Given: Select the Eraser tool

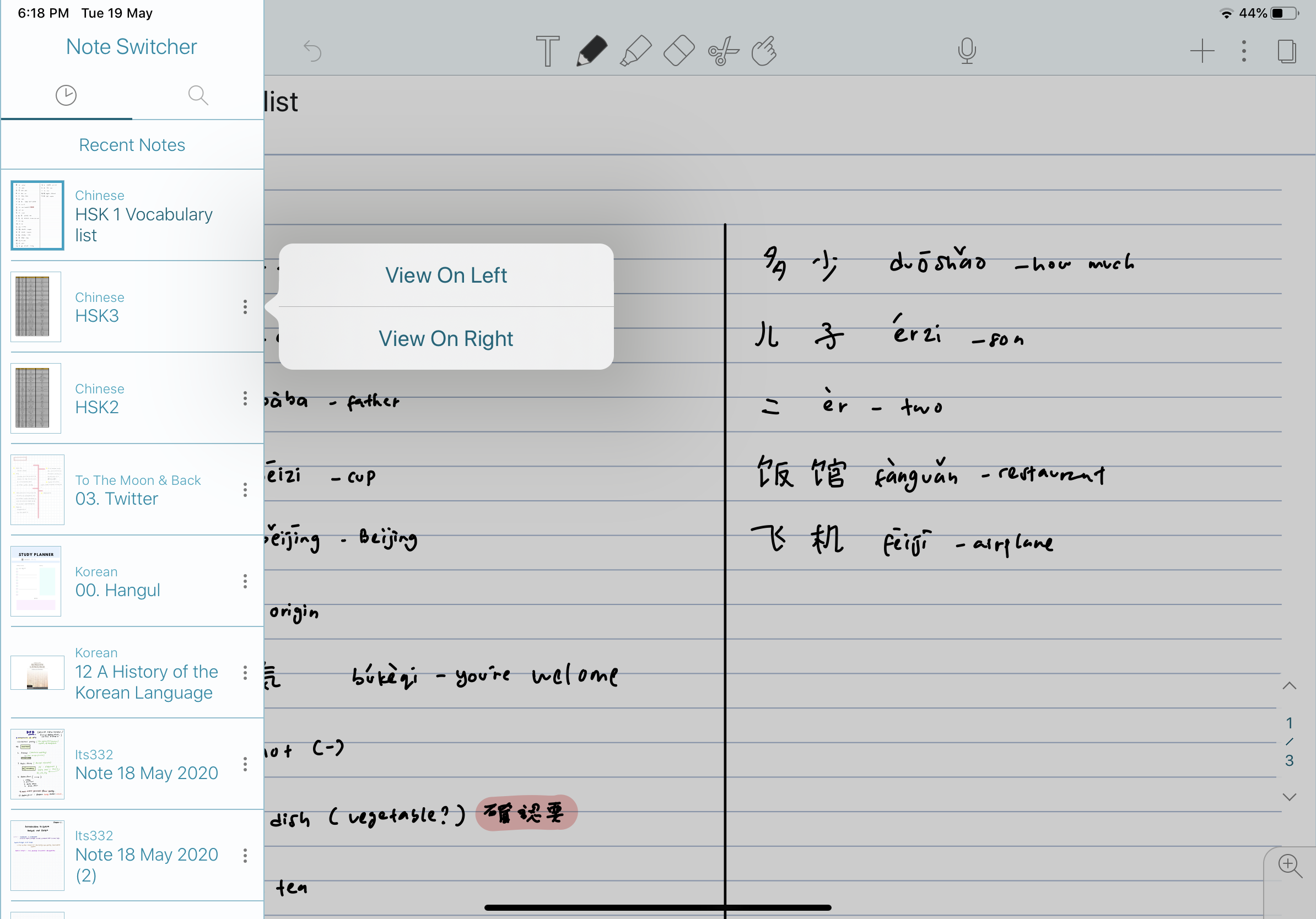Looking at the screenshot, I should click(679, 51).
